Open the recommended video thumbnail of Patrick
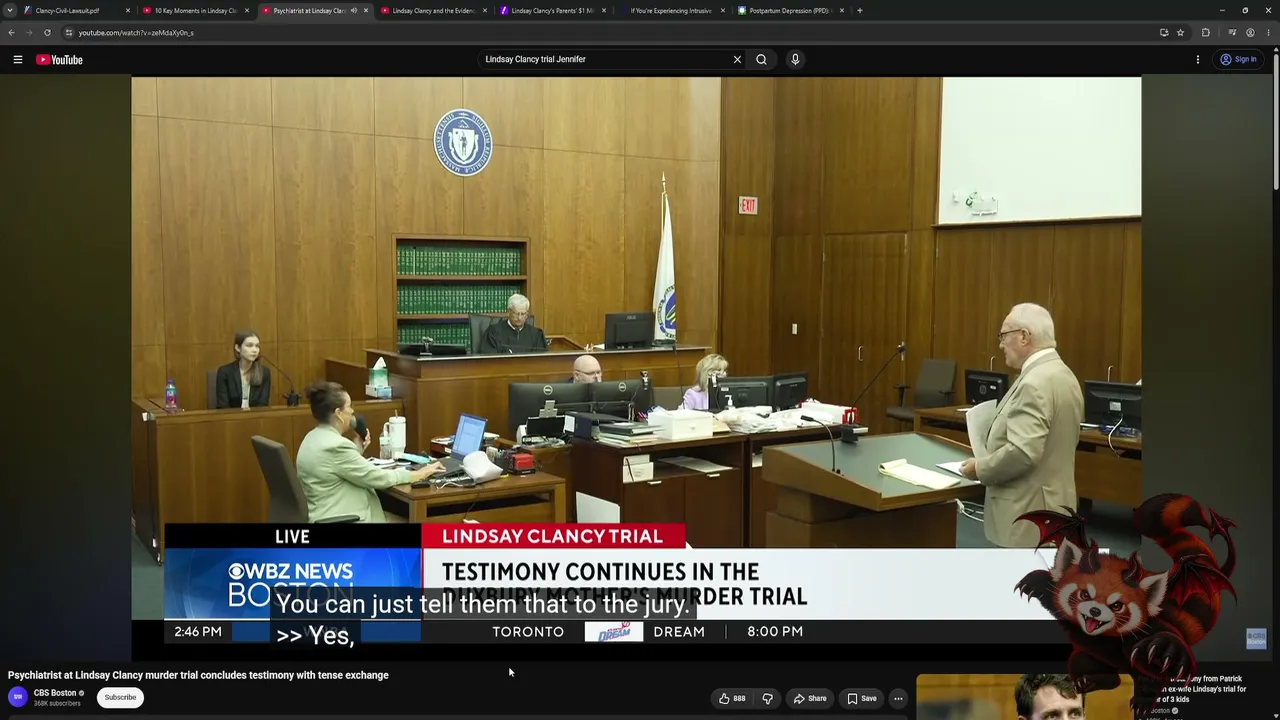 click(x=1025, y=698)
